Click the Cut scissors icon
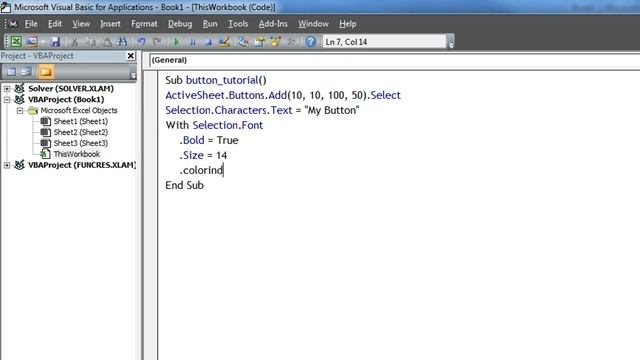Image resolution: width=640 pixels, height=360 pixels. tap(74, 41)
